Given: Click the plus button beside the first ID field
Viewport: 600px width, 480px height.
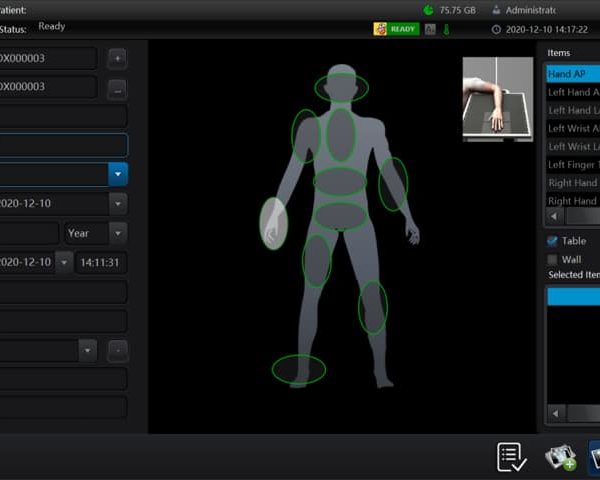Looking at the screenshot, I should [118, 58].
